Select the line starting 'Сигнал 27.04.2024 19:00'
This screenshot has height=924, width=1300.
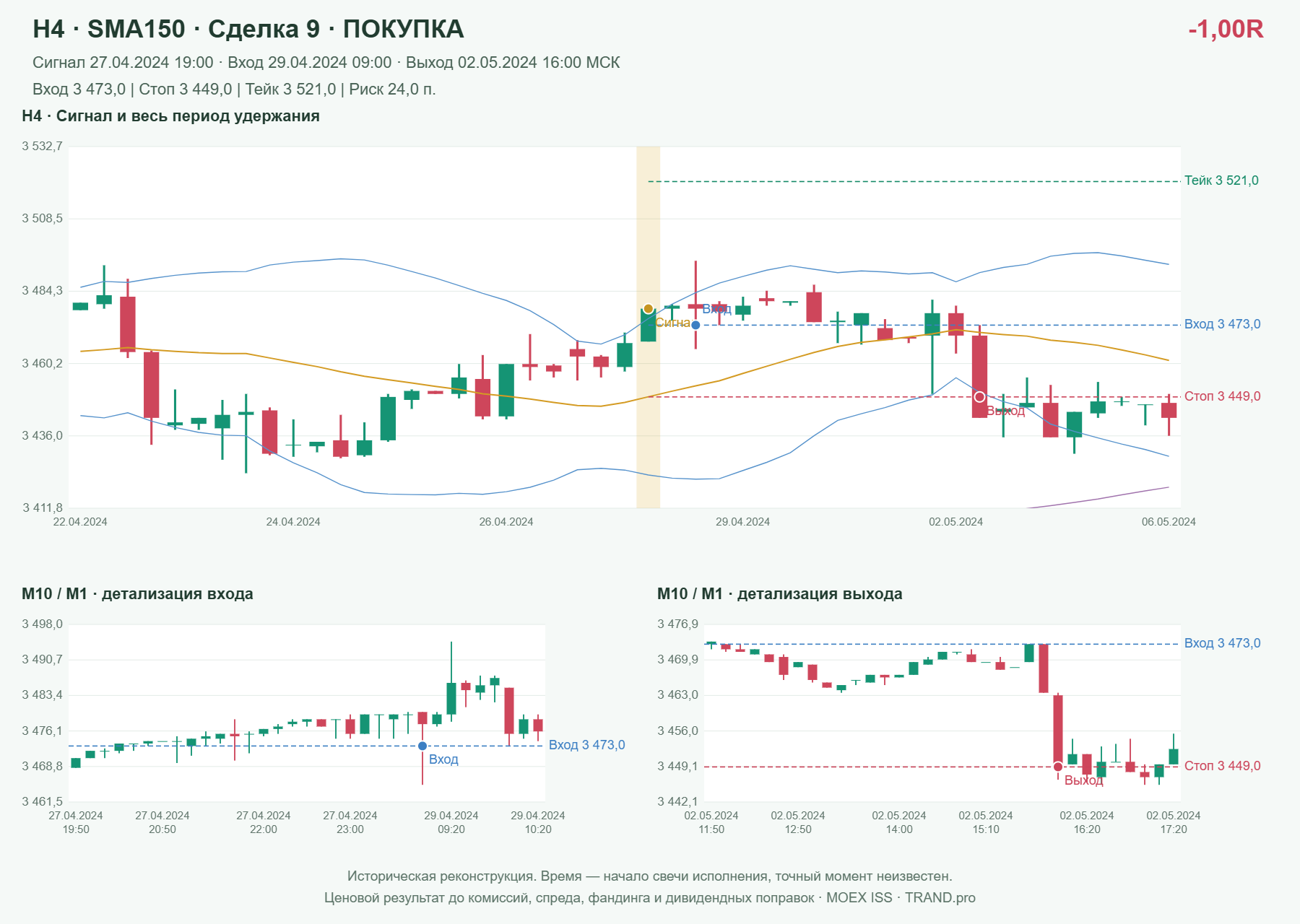click(326, 63)
